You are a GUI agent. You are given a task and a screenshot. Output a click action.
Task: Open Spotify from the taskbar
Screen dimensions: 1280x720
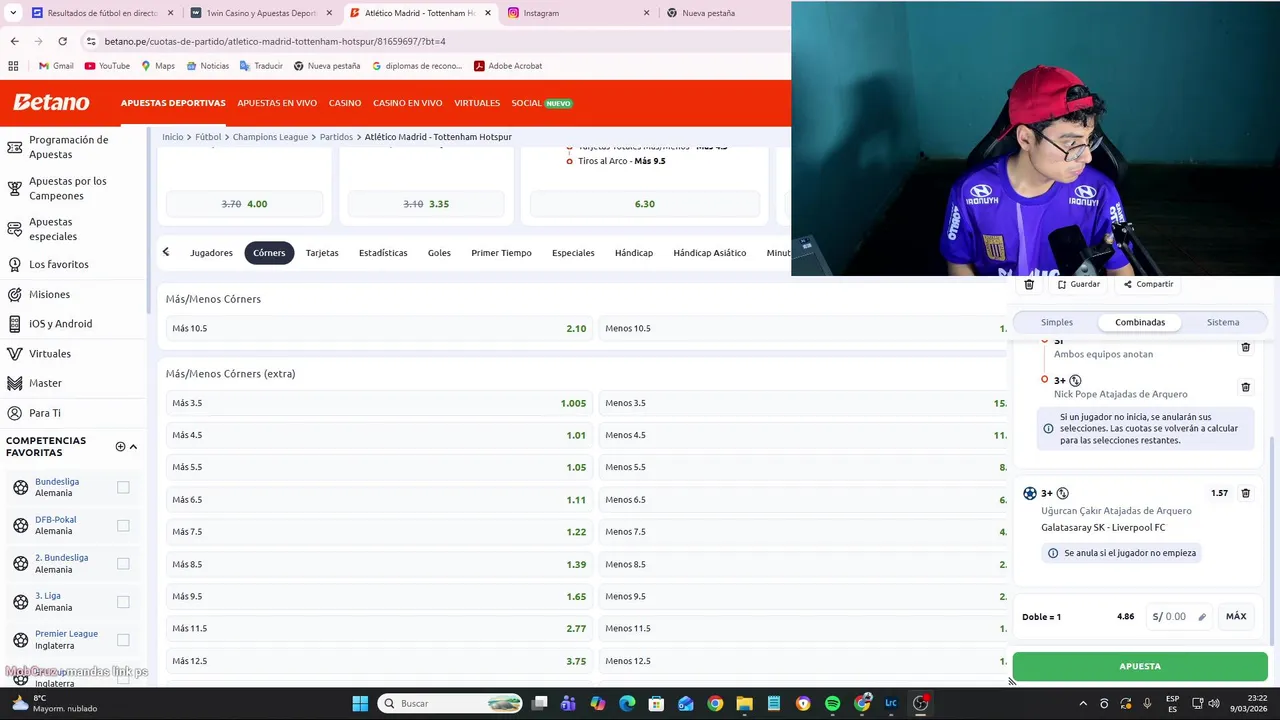[832, 703]
